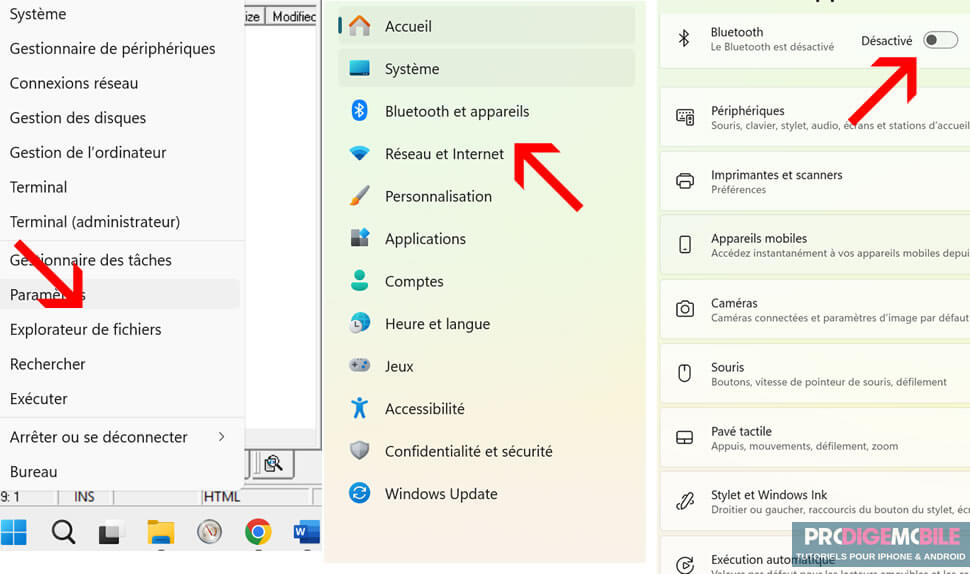Select Accueil label in Settings

point(408,27)
